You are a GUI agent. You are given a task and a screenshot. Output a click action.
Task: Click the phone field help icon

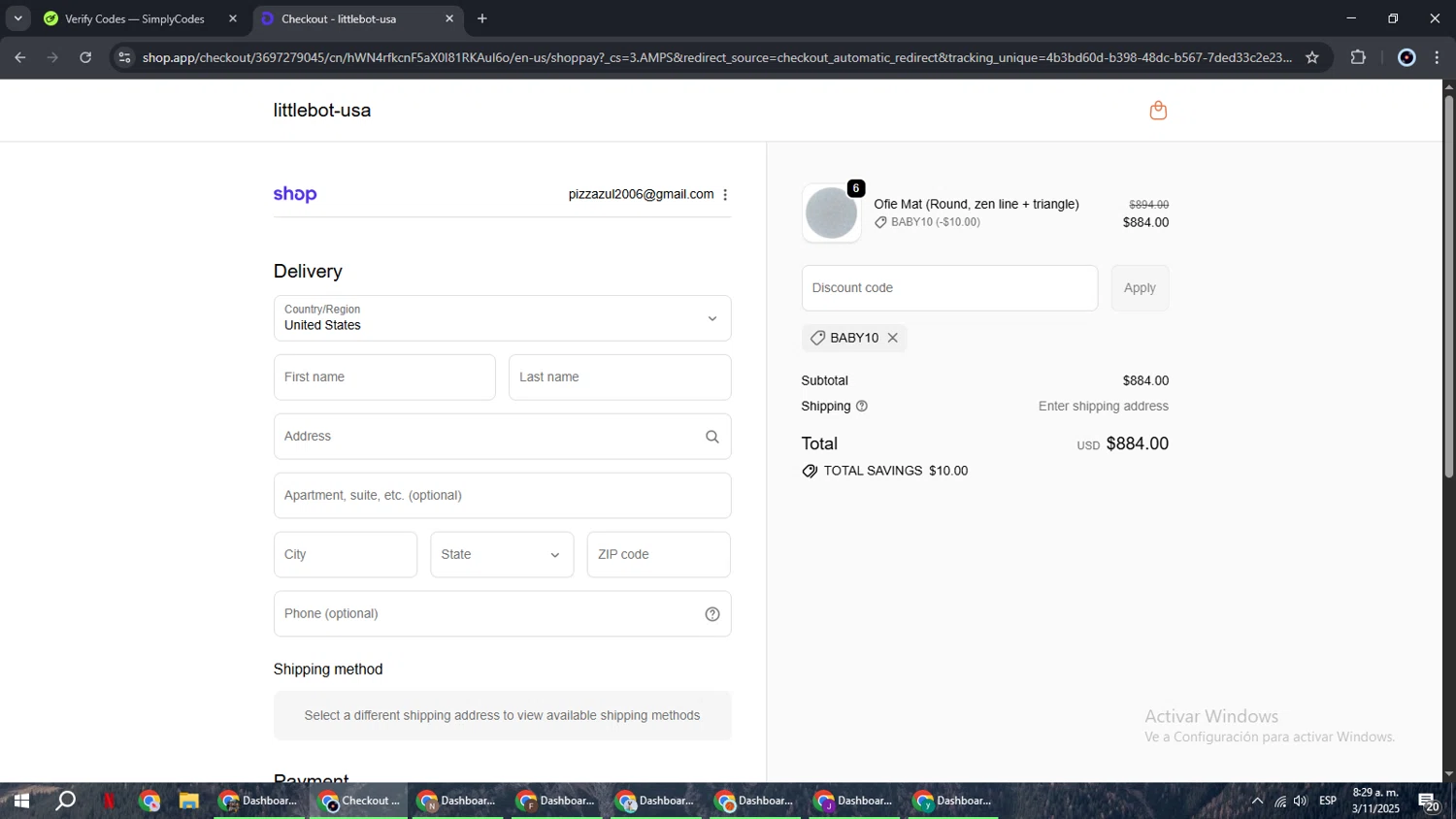[x=712, y=614]
